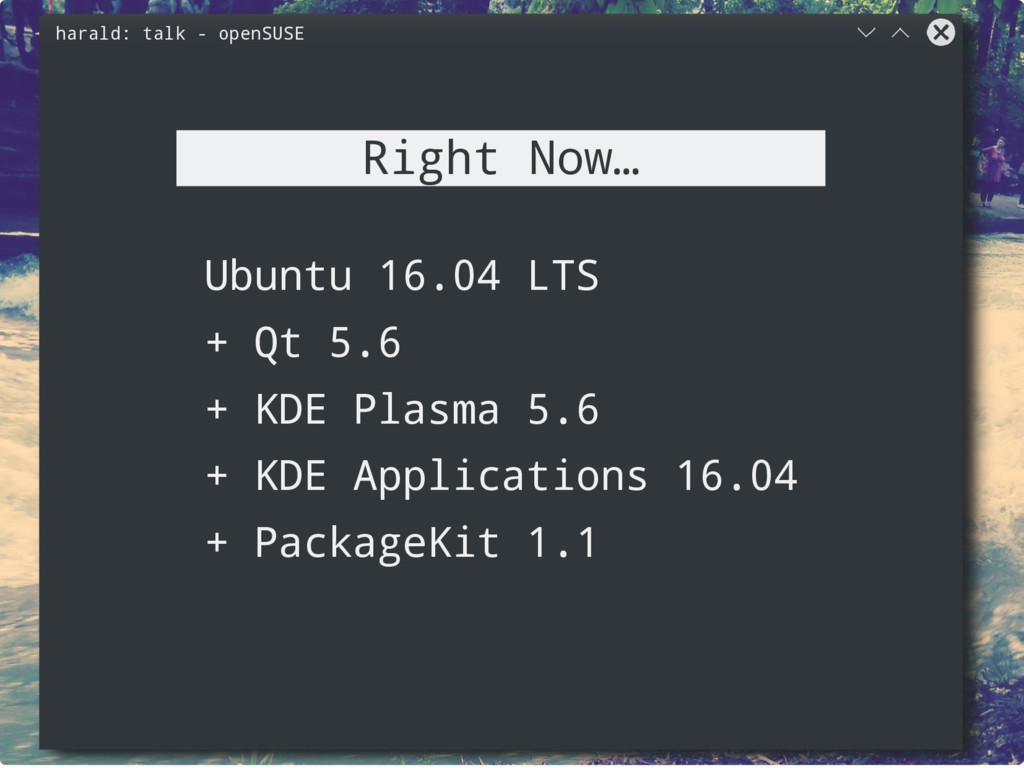Click the '+ KDE Plasma 5.6' line
Screen dimensions: 1024x768
click(x=402, y=409)
